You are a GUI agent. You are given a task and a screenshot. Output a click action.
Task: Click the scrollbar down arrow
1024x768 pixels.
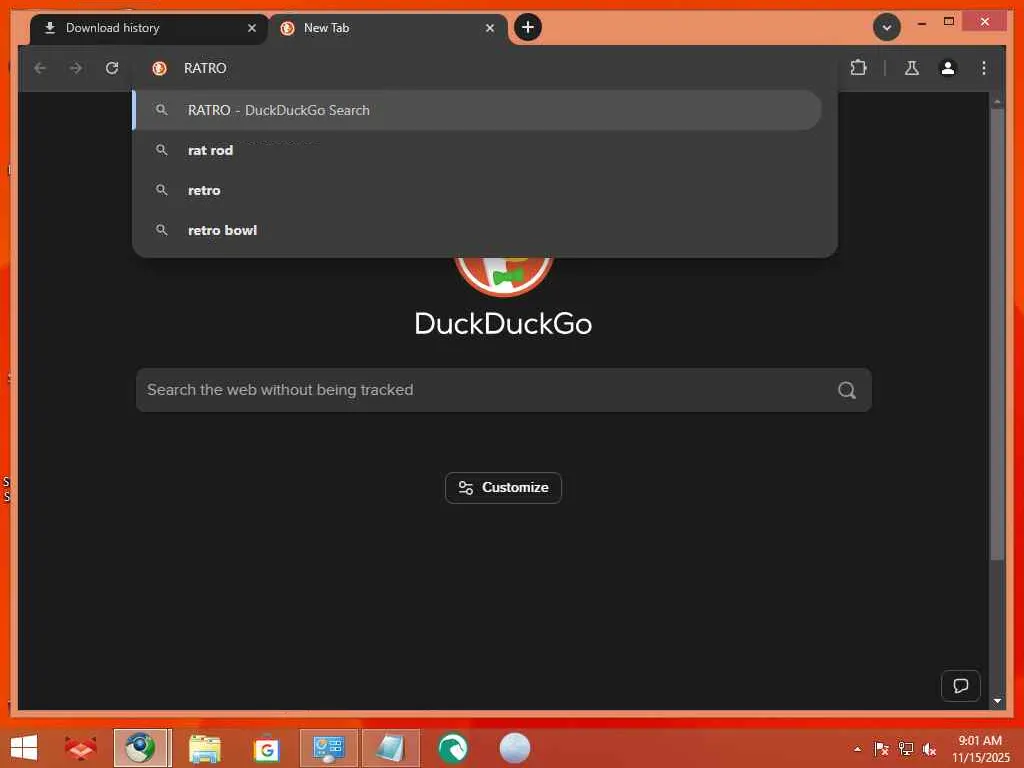(997, 701)
